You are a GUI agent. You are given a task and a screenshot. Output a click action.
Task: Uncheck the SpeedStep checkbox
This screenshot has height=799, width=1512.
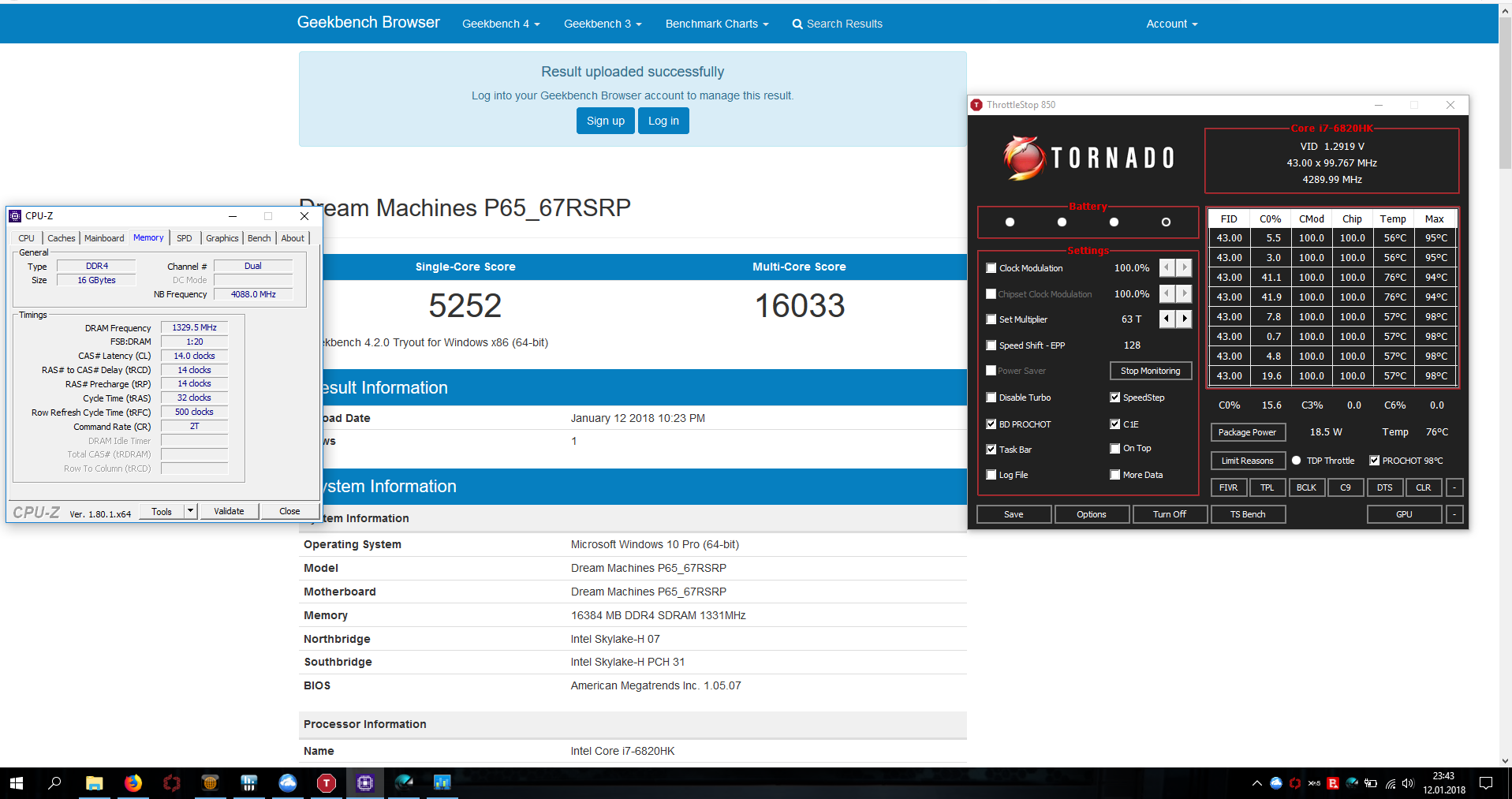pos(1114,398)
